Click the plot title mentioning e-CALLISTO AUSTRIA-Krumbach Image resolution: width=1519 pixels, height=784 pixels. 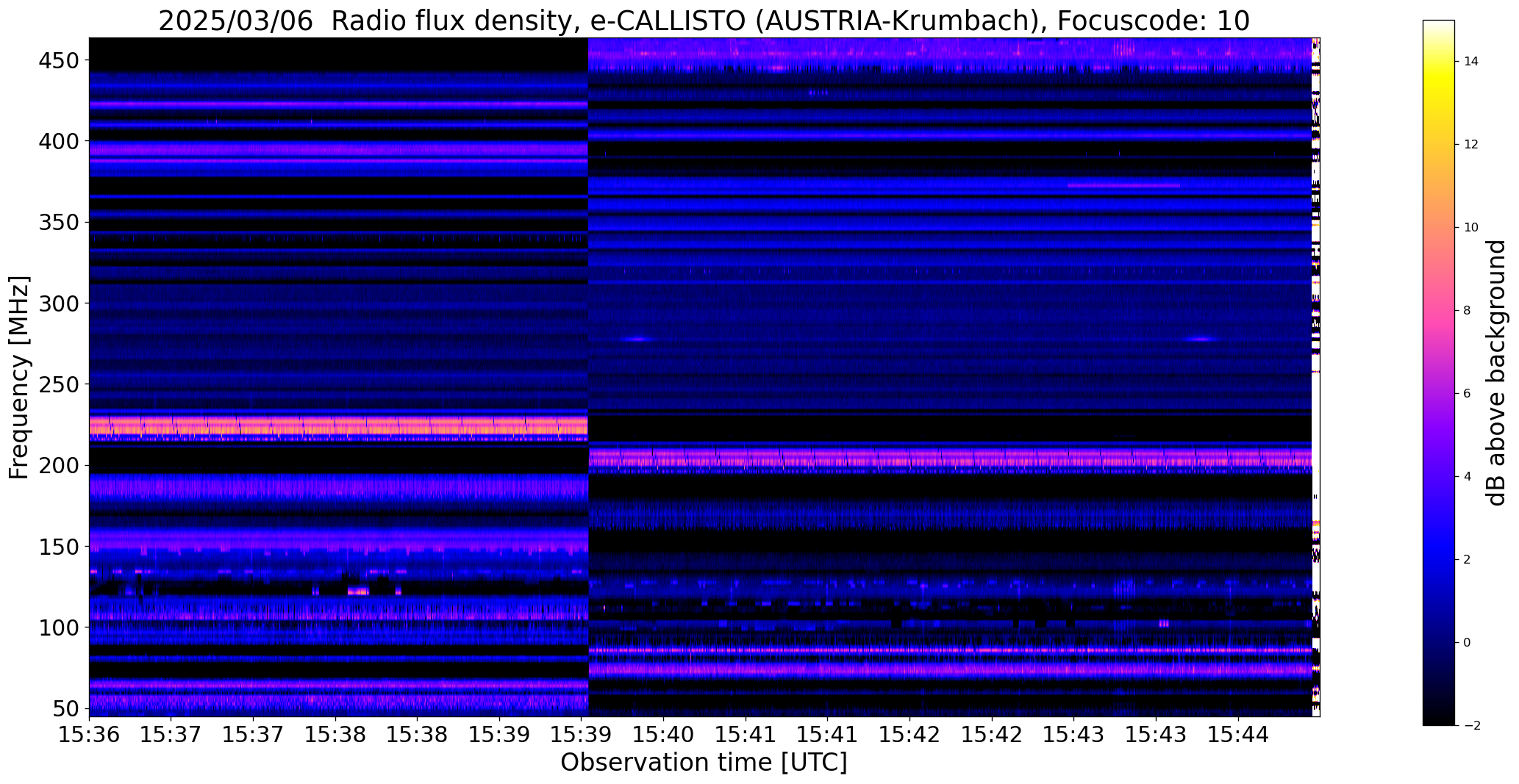click(x=704, y=20)
